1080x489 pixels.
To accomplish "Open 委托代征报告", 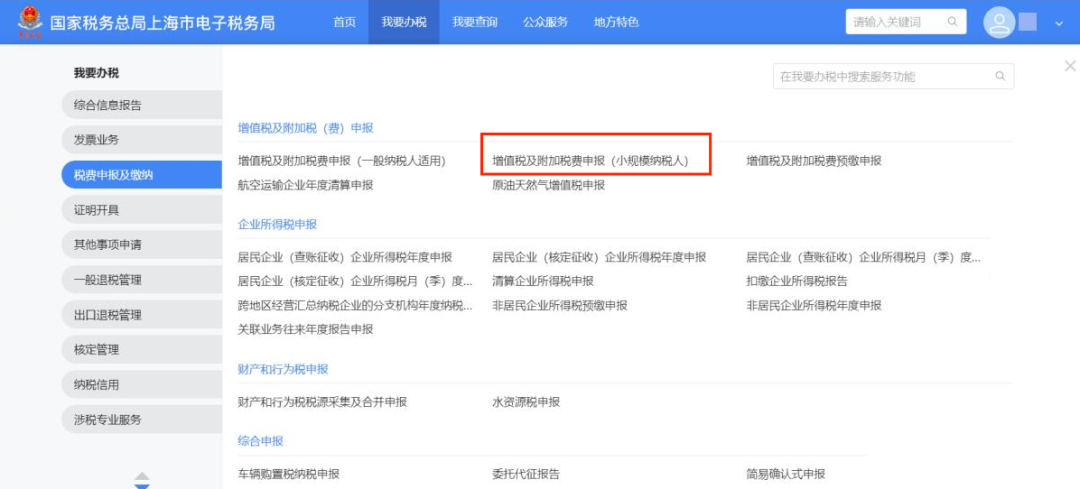I will (x=526, y=474).
